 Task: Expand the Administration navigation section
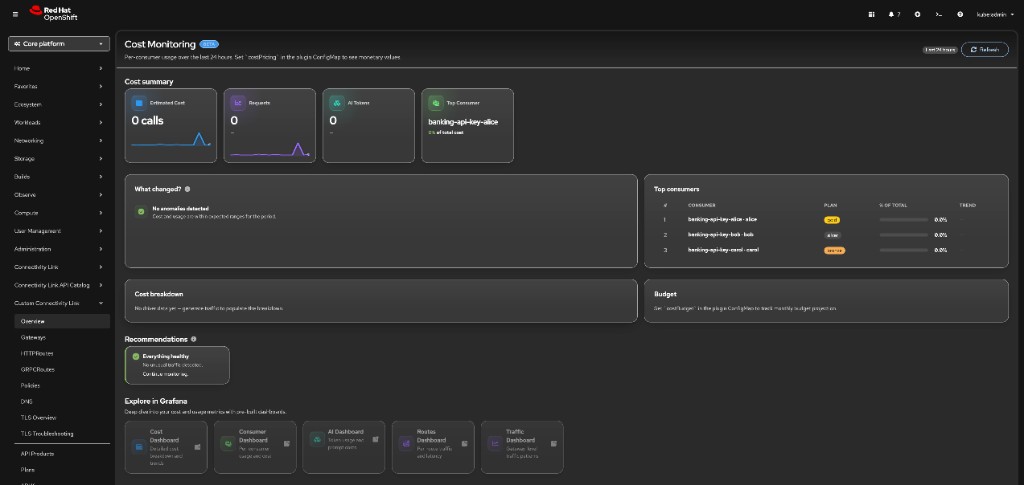(x=59, y=249)
